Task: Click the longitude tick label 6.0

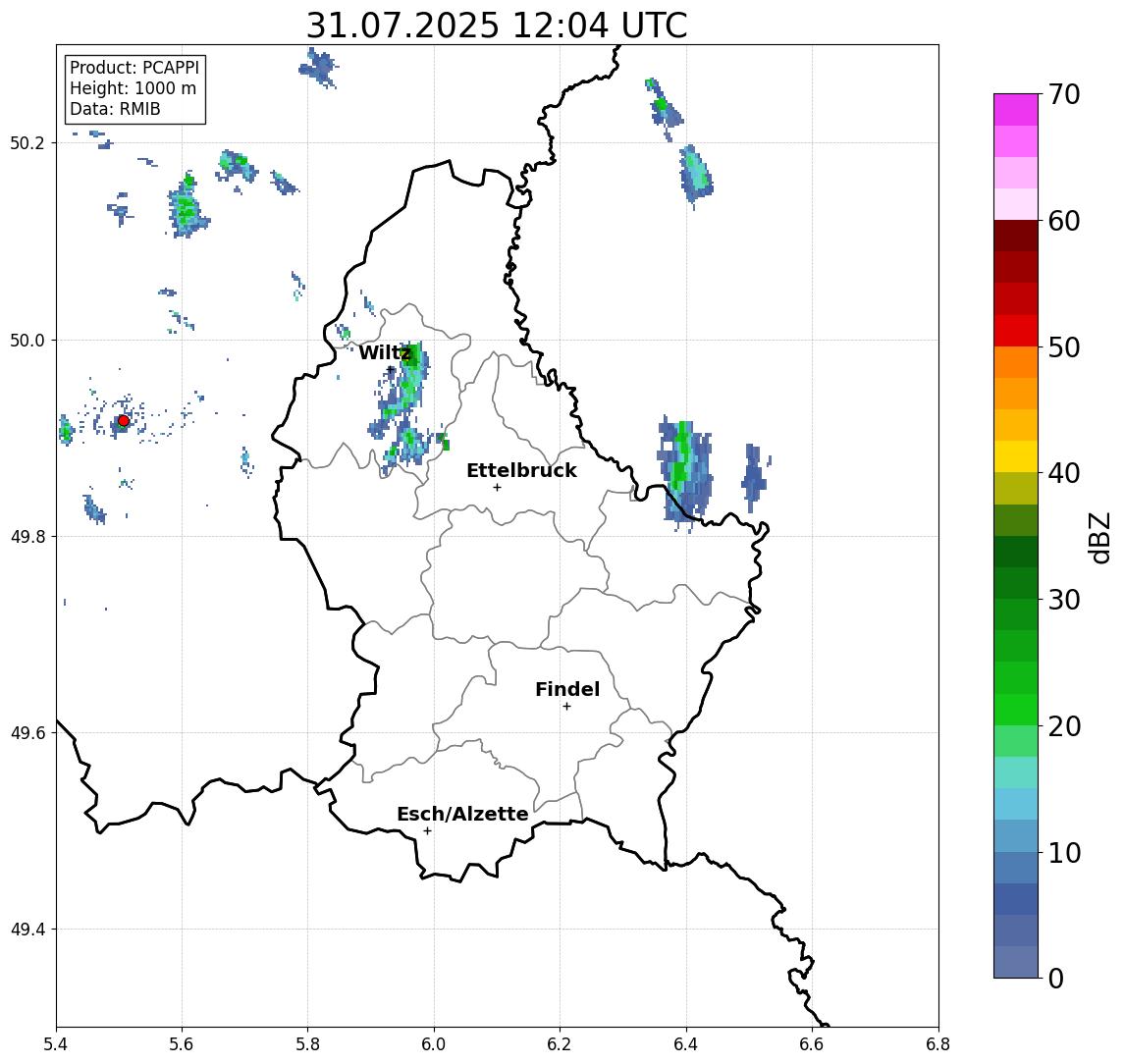Action: (434, 1044)
